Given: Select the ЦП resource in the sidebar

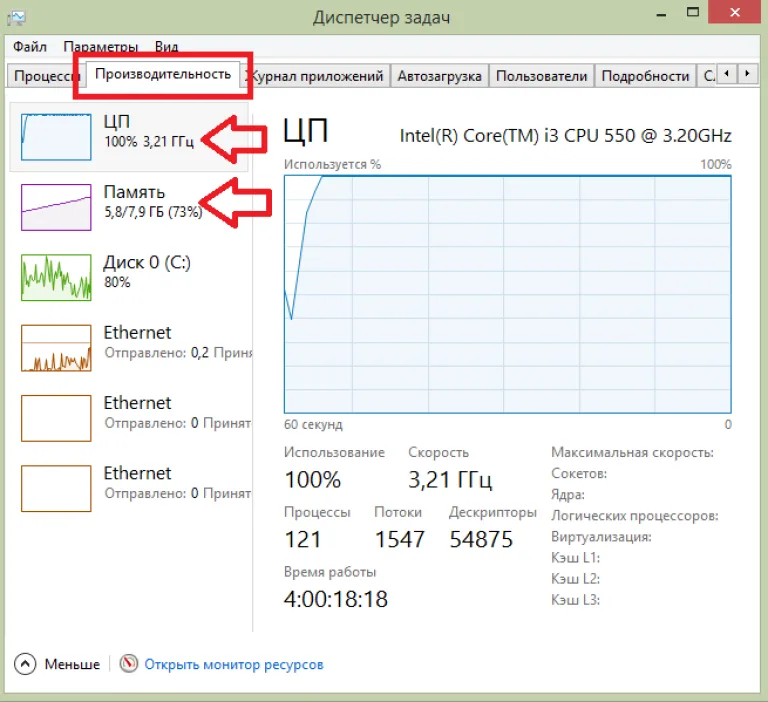Looking at the screenshot, I should click(x=129, y=137).
